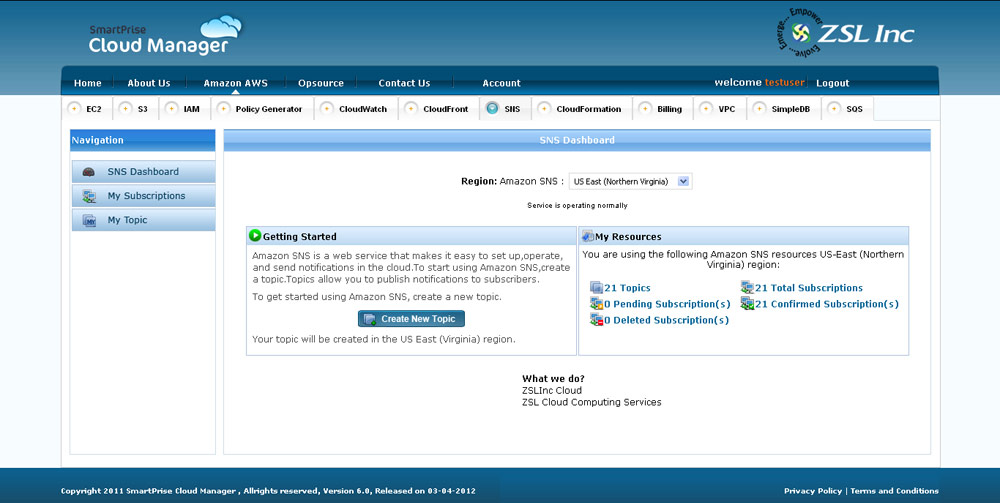The width and height of the screenshot is (1000, 503).
Task: Click the Deleted Subscription(s) icon
Action: point(596,320)
